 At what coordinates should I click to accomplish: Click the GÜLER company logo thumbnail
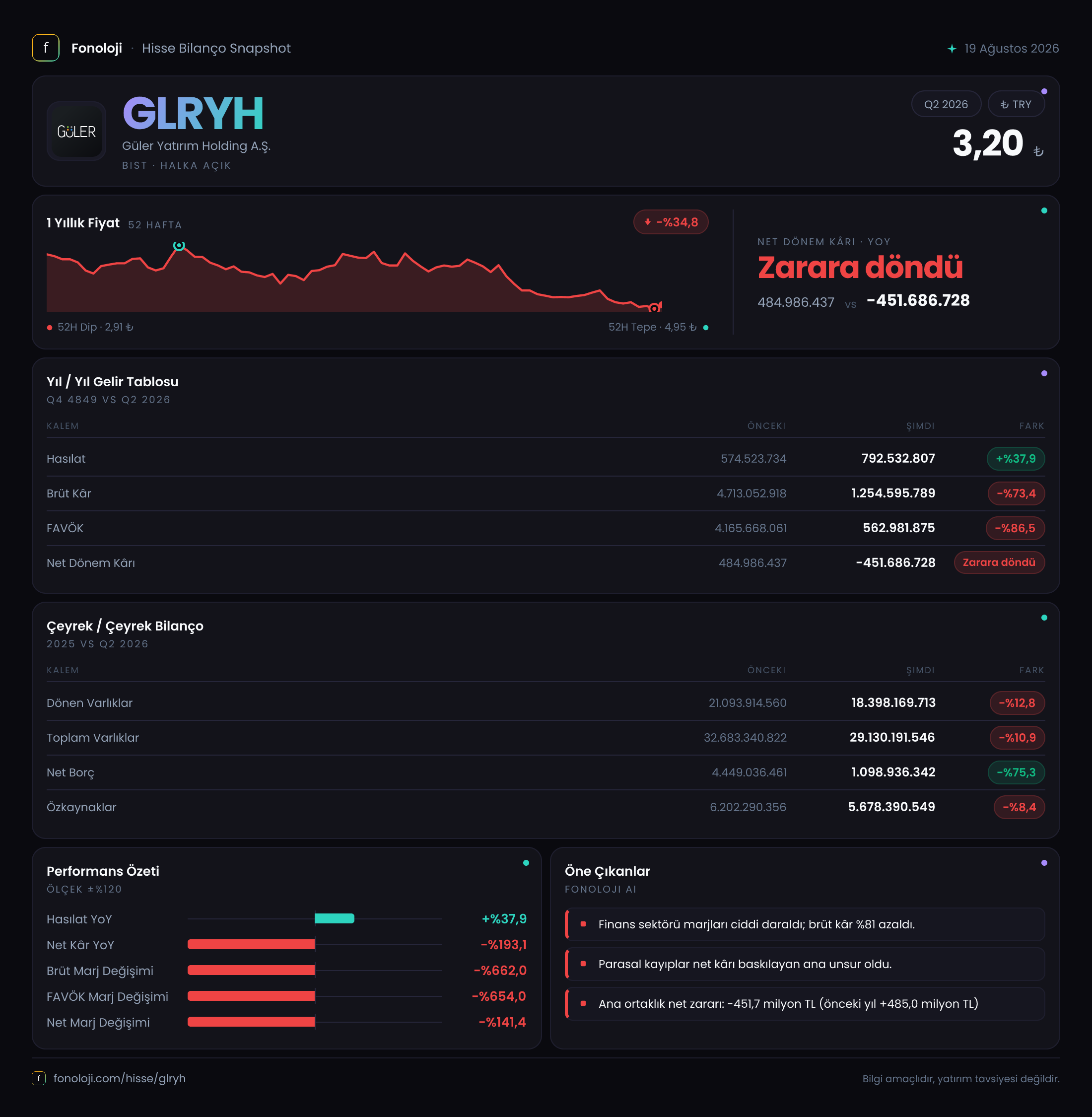(76, 132)
